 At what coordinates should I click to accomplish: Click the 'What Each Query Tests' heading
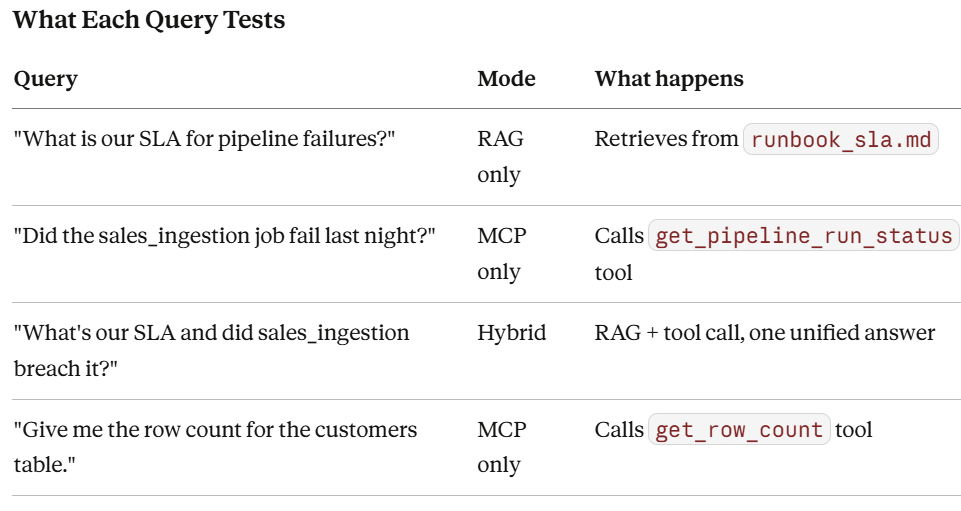click(x=149, y=20)
